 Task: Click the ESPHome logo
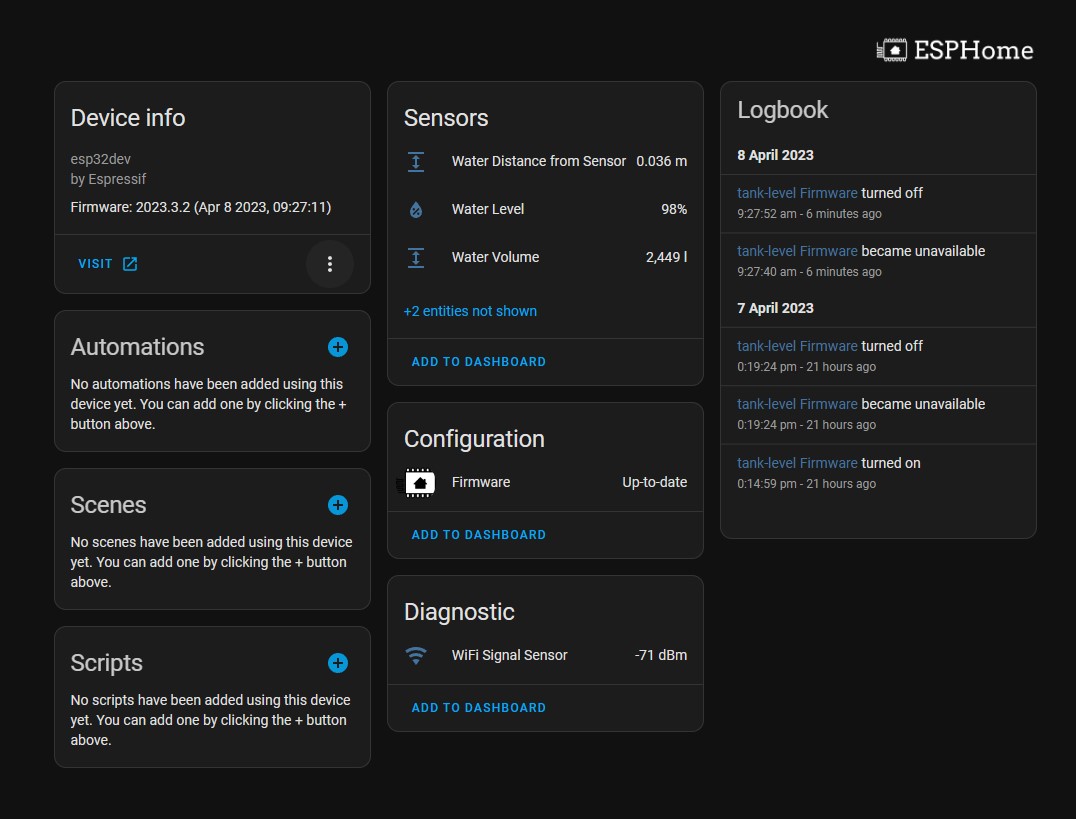[955, 50]
